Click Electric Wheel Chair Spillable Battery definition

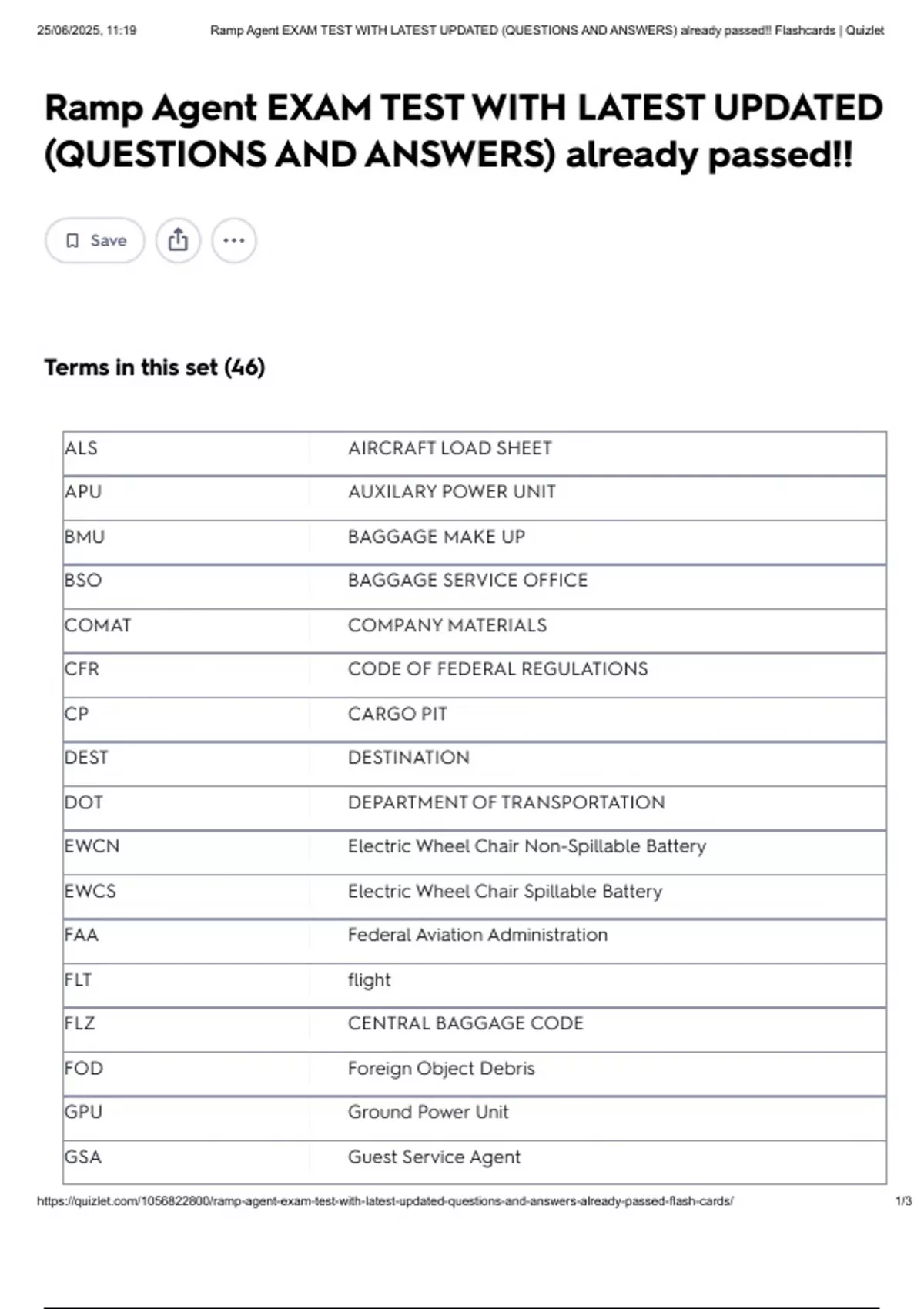click(x=504, y=891)
